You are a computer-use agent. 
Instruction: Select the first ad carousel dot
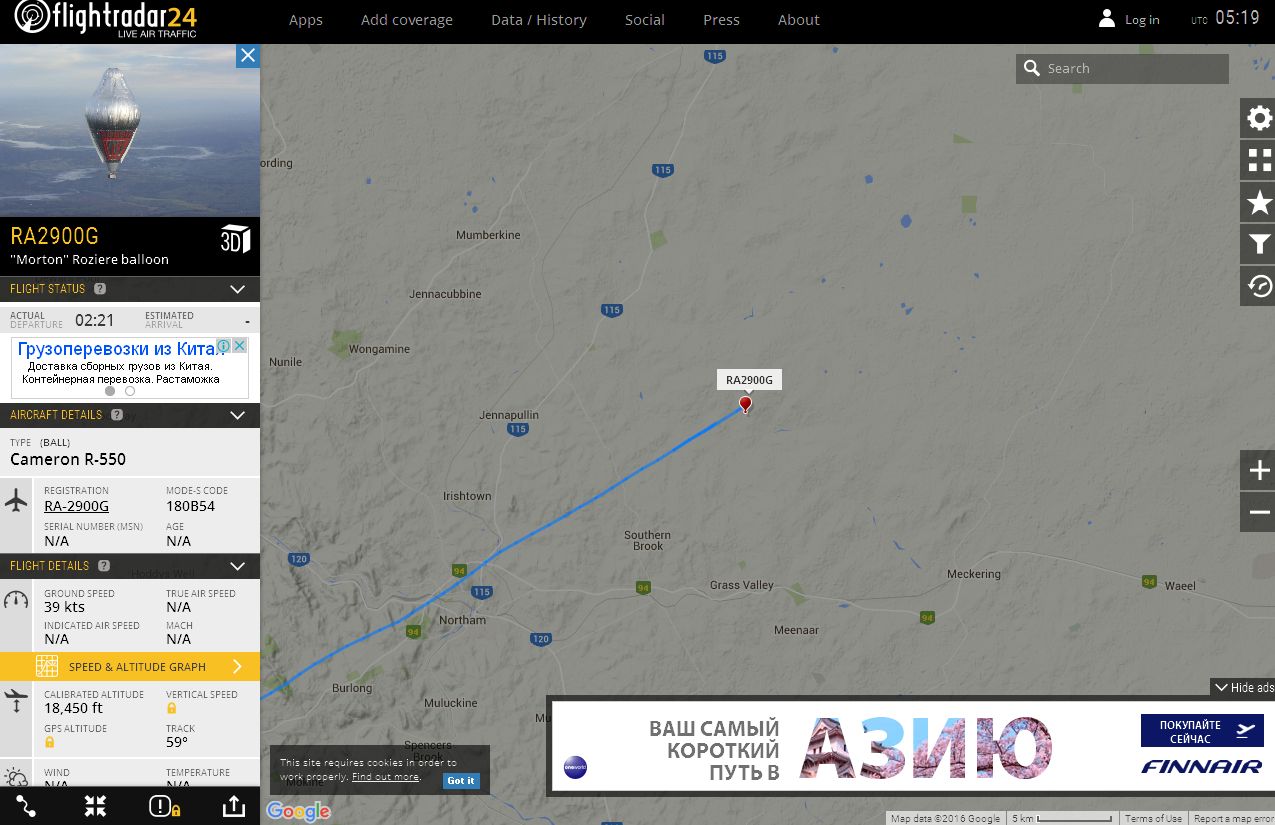110,391
